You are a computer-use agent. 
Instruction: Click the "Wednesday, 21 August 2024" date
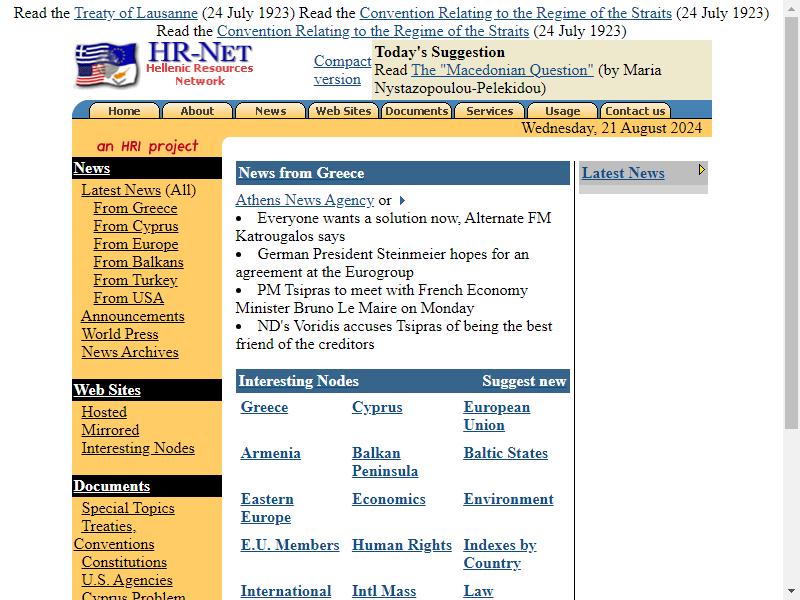[x=612, y=128]
